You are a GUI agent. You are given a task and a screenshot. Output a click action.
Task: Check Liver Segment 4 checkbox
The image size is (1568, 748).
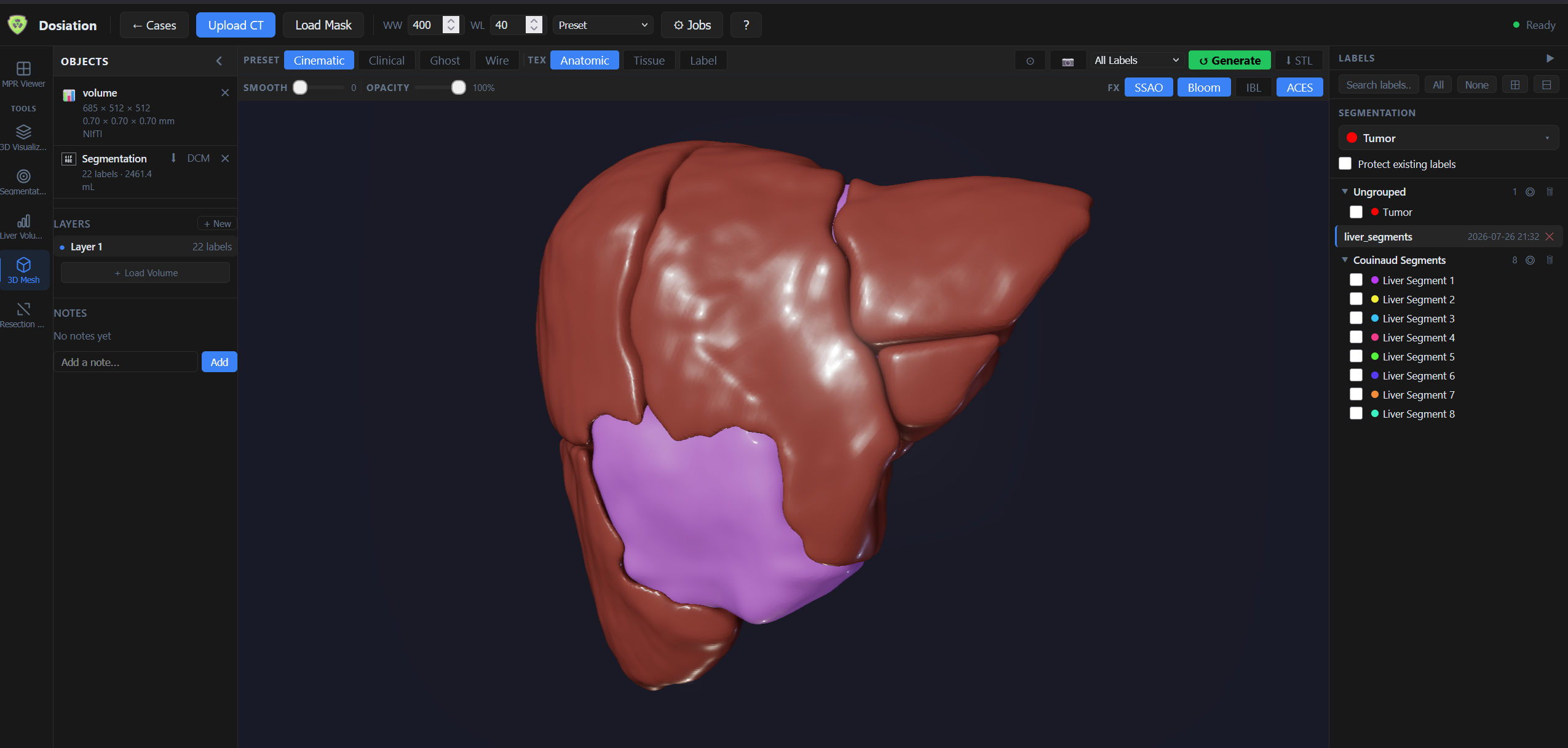pyautogui.click(x=1356, y=337)
